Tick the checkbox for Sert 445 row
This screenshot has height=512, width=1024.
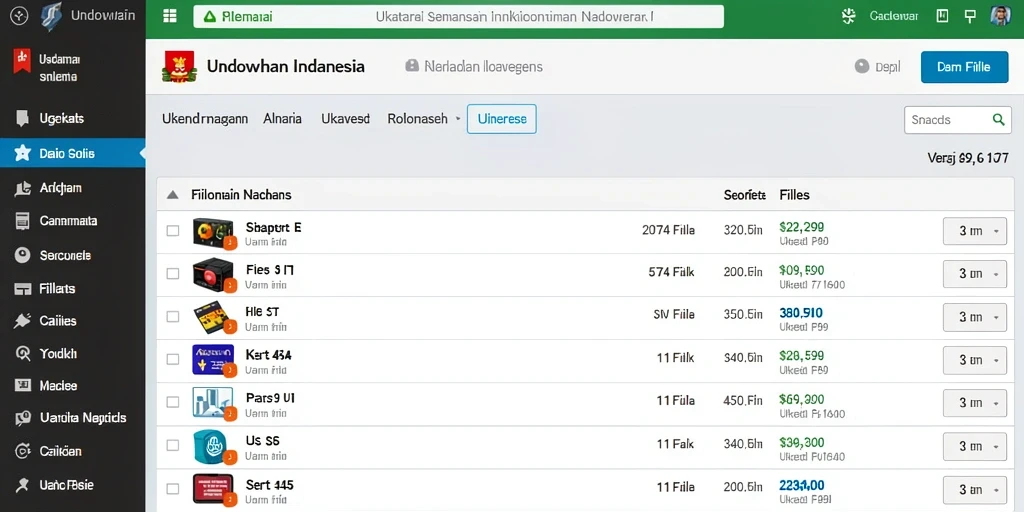pos(172,488)
